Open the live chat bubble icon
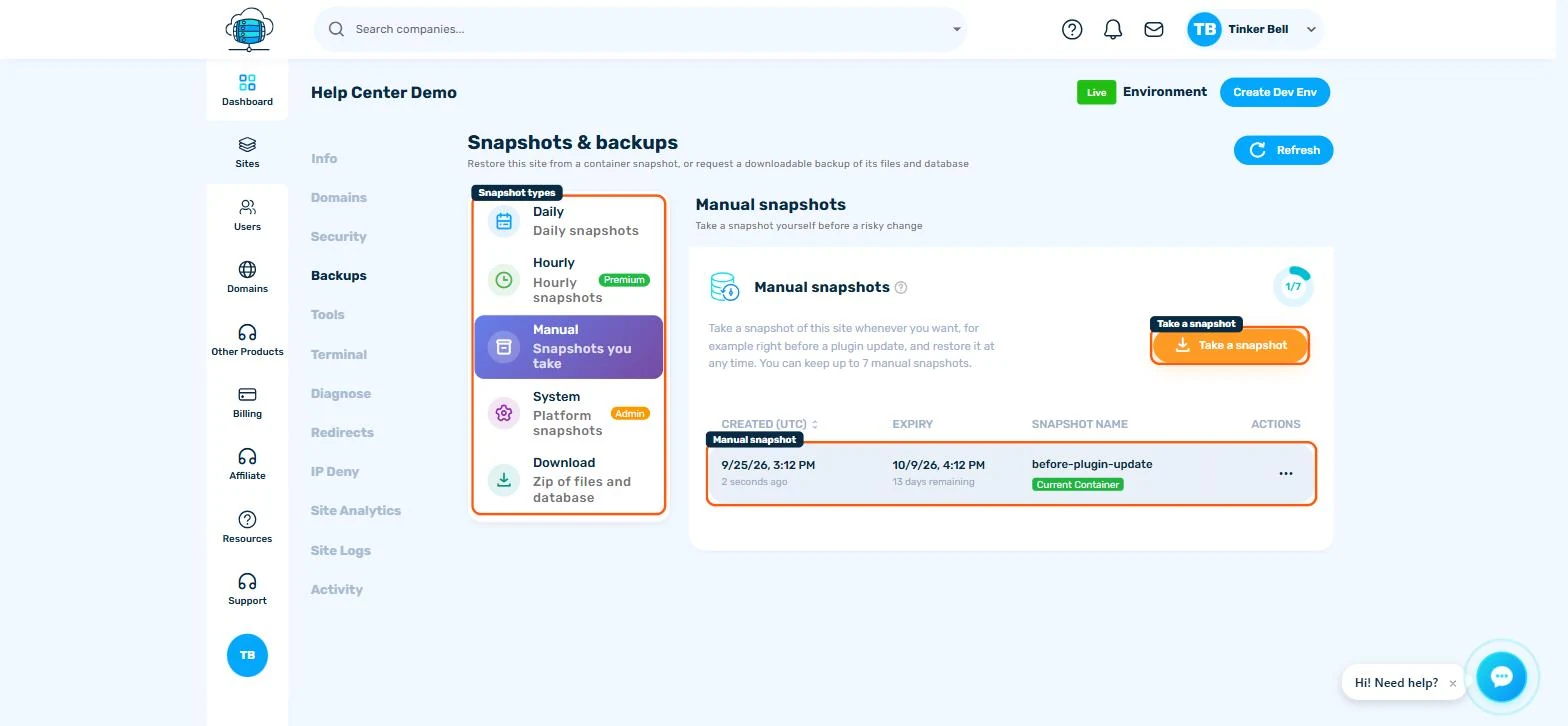 click(1501, 677)
